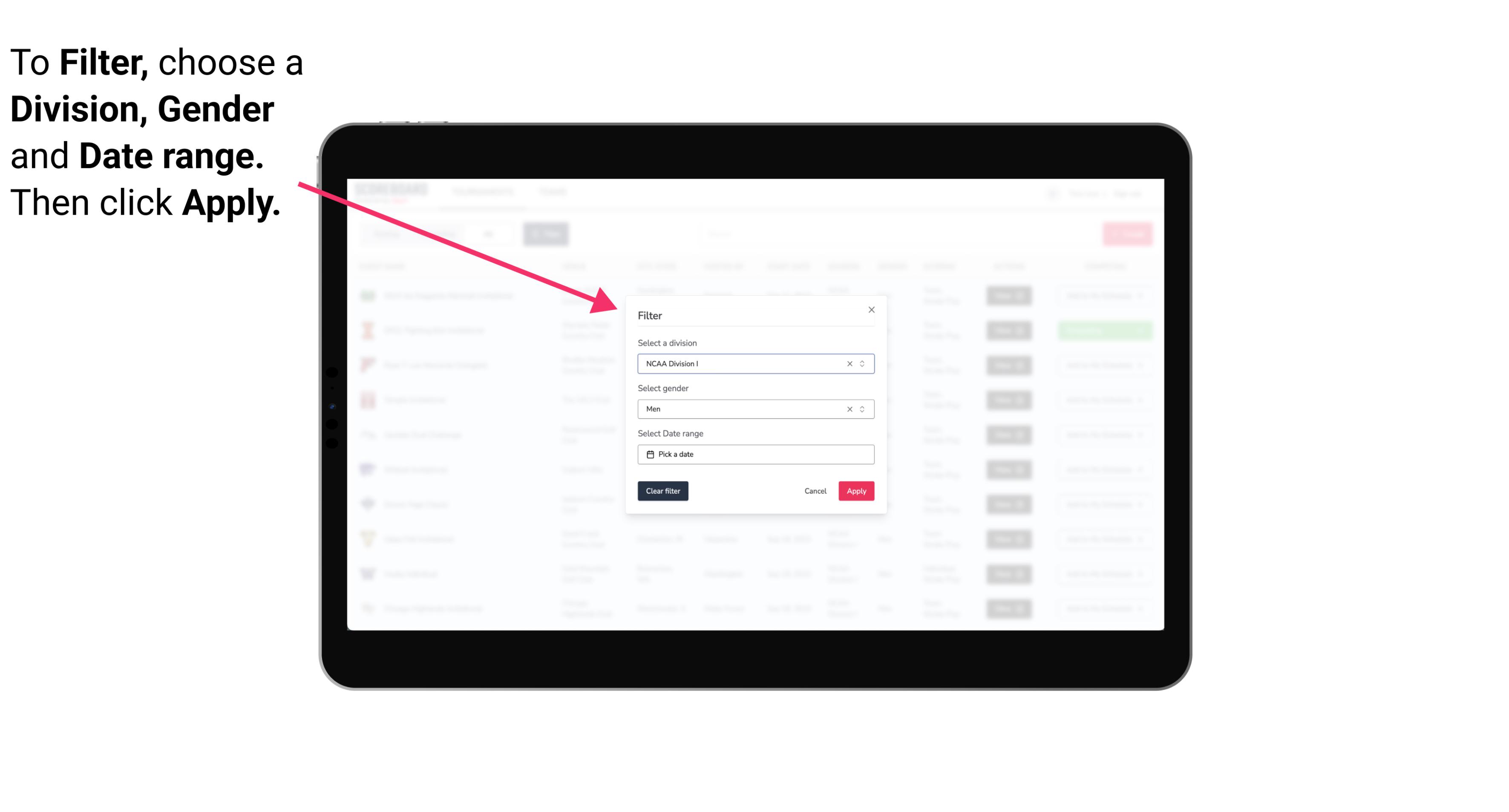Click the Cancel button to dismiss dialog
Viewport: 1509px width, 812px height.
click(816, 491)
